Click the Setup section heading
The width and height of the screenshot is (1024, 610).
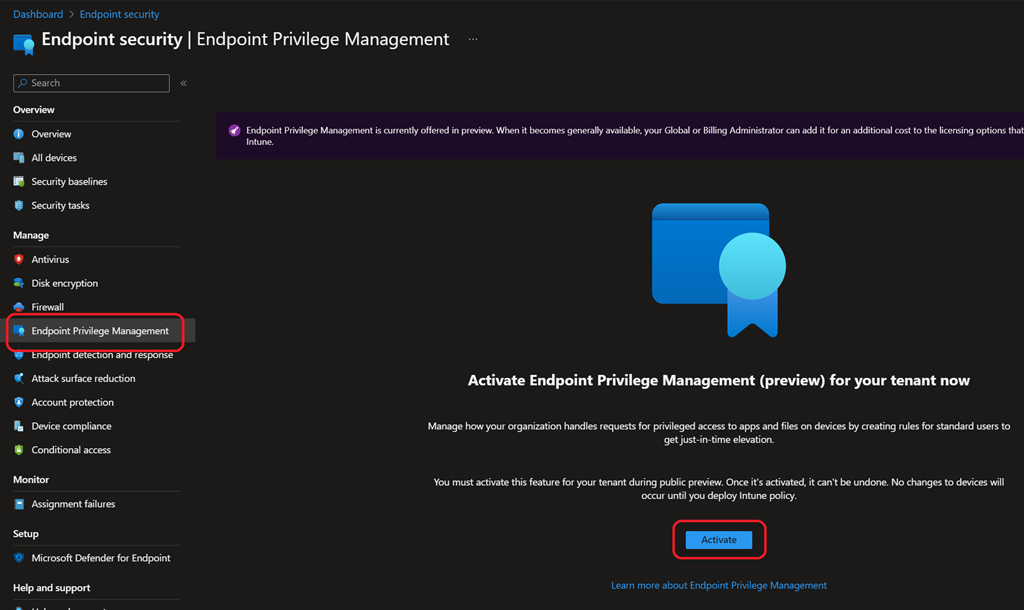(x=25, y=534)
